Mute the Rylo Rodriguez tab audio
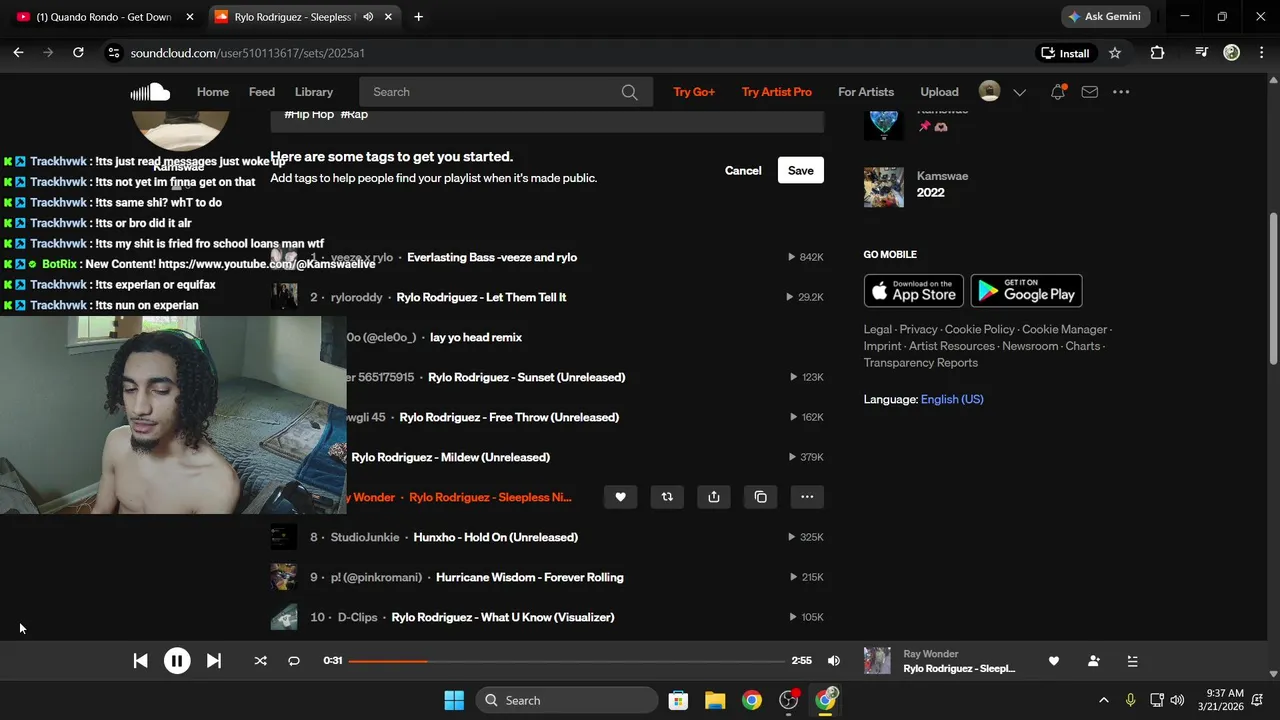Viewport: 1280px width, 720px height. (368, 17)
